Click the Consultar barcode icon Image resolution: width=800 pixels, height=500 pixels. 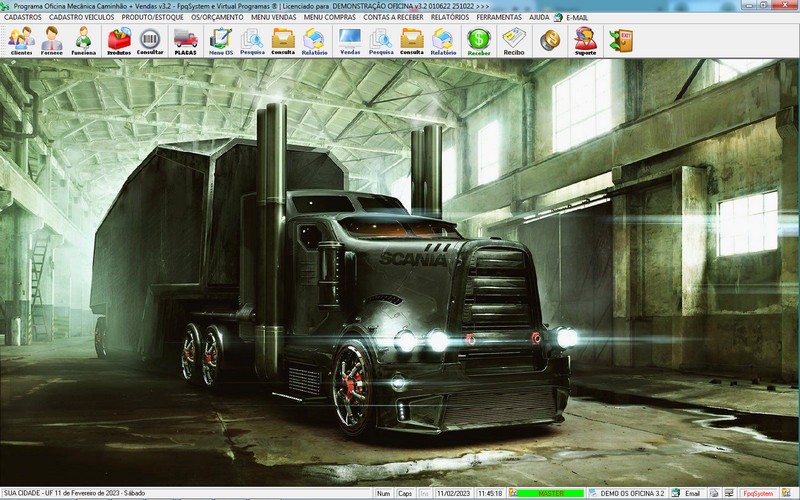[x=150, y=41]
